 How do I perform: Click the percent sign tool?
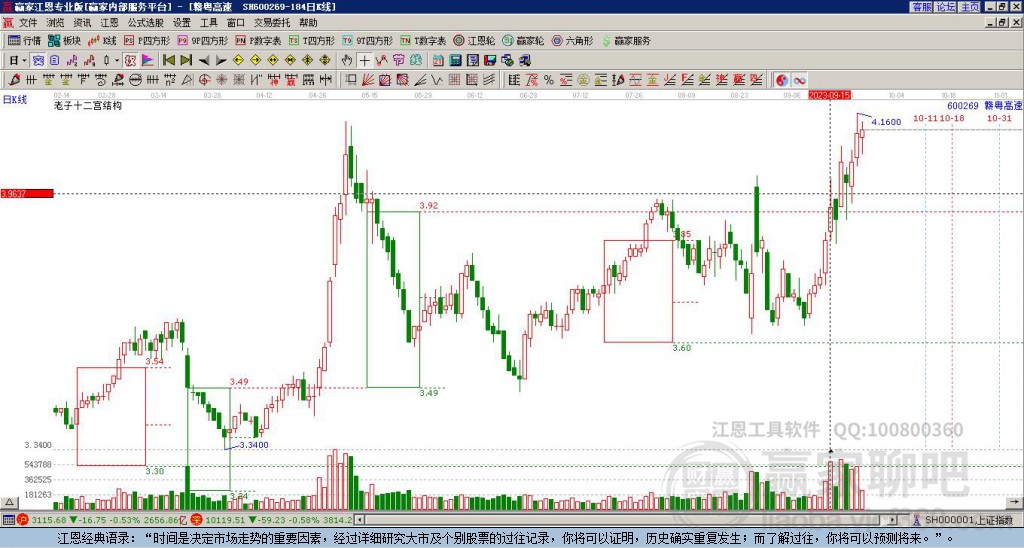pos(549,80)
